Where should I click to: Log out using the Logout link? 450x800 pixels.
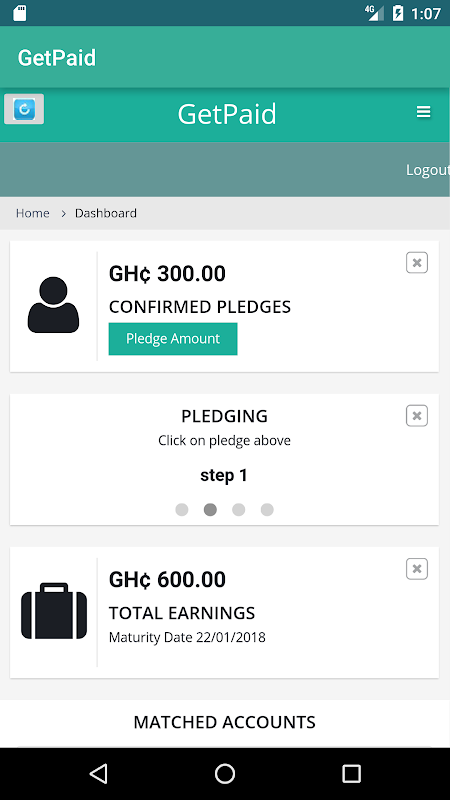tap(428, 170)
